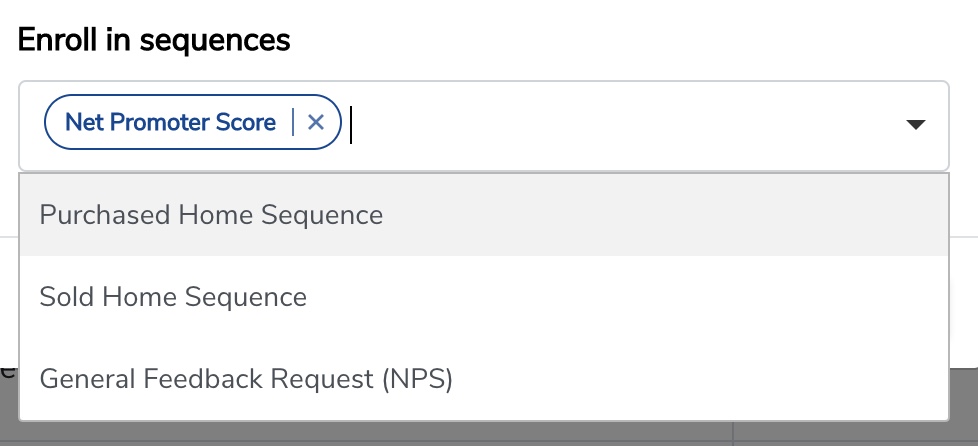The width and height of the screenshot is (978, 446).
Task: Click the Enroll in sequences heading
Action: (154, 40)
